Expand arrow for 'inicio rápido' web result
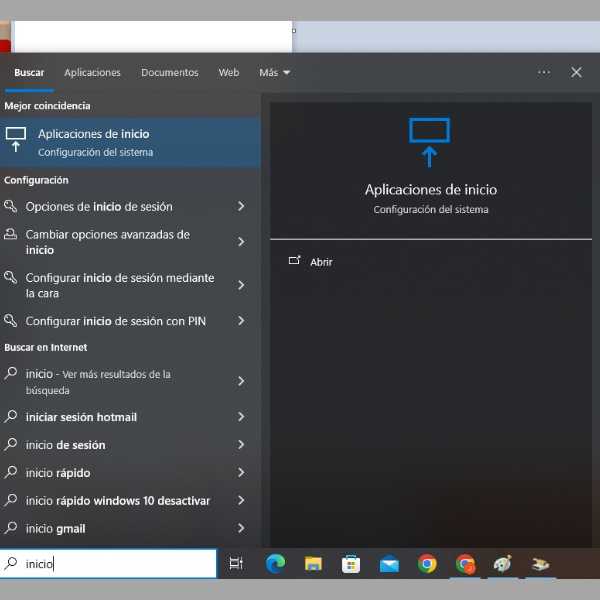 [x=241, y=473]
